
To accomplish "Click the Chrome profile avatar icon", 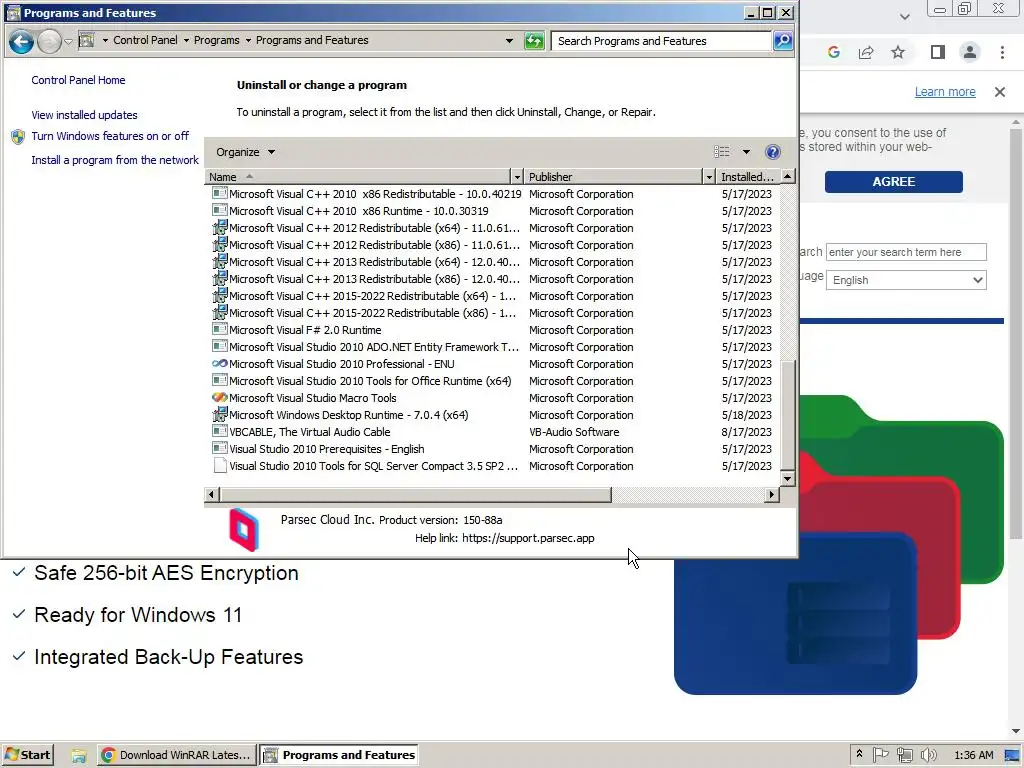I will [970, 52].
